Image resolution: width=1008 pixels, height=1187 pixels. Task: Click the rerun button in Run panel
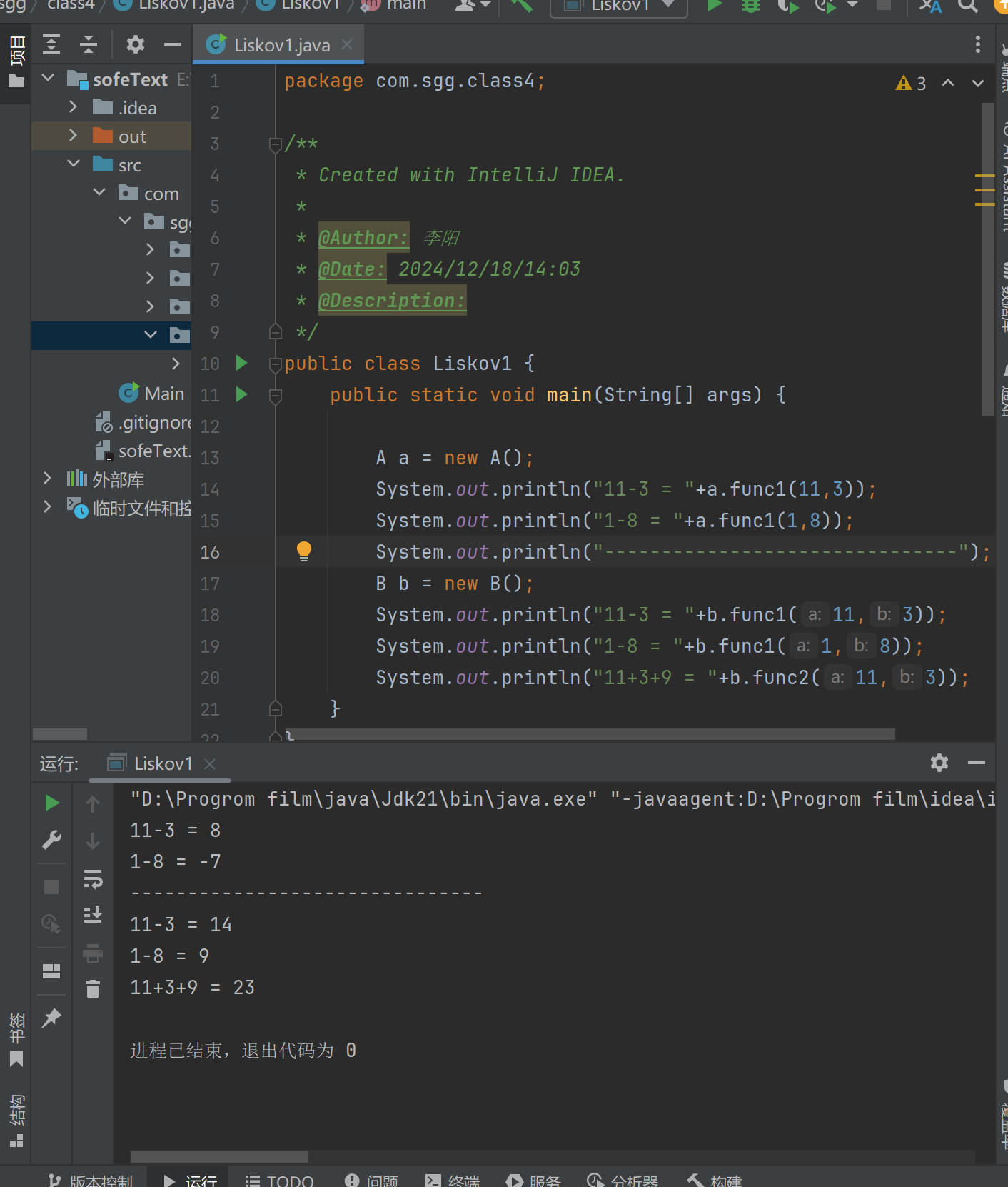[51, 803]
